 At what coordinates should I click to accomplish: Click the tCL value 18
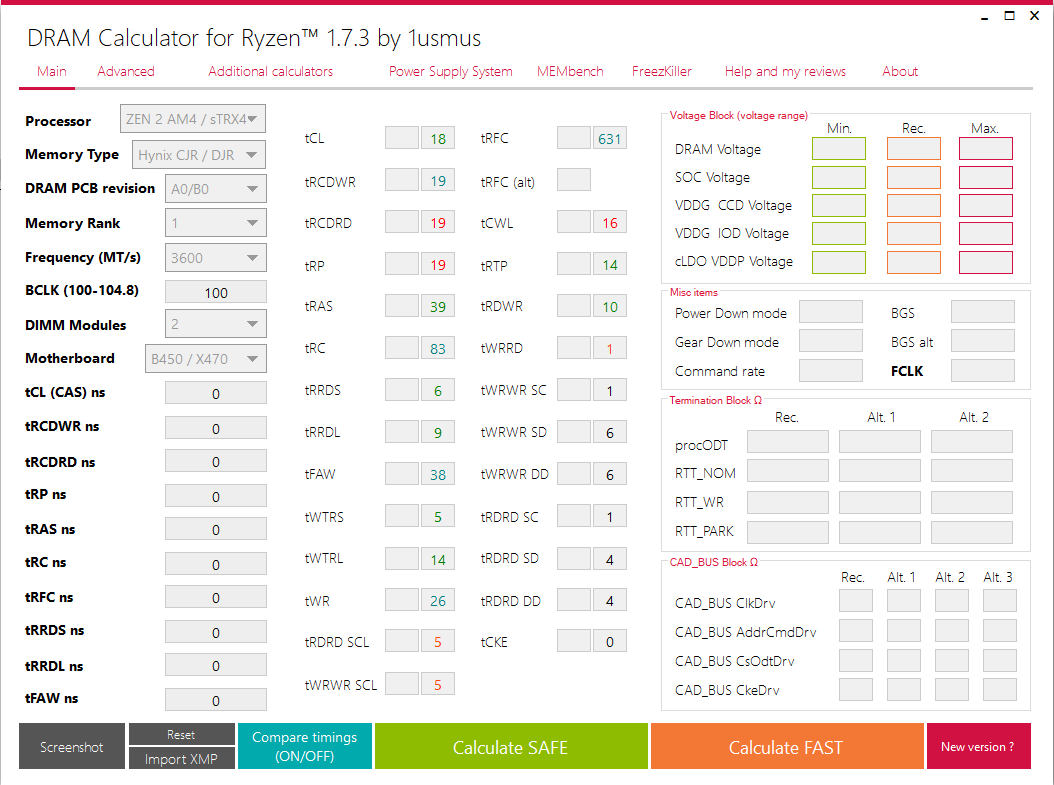click(x=438, y=138)
